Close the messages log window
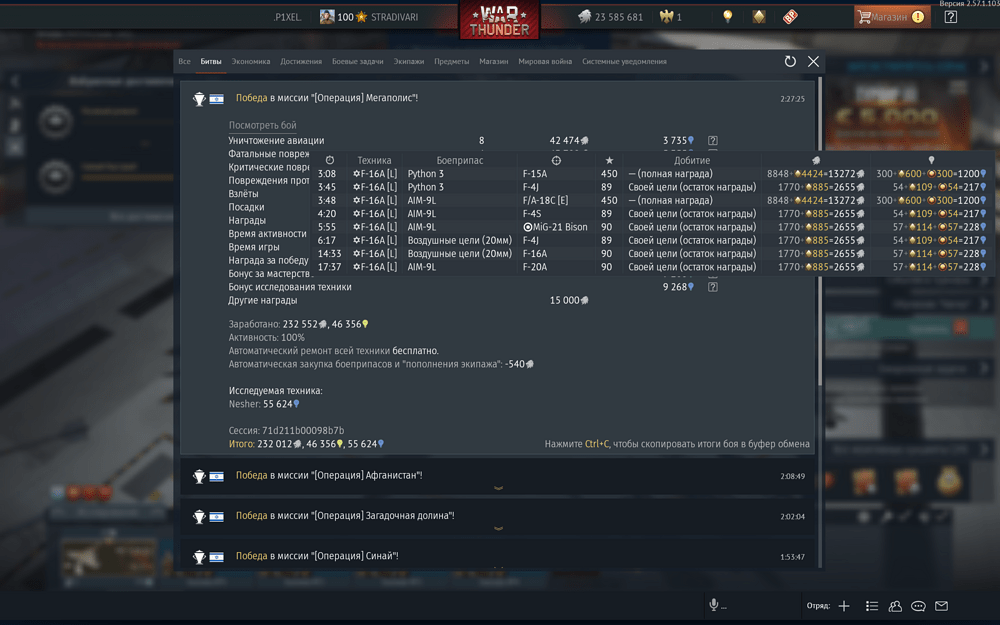 coord(813,61)
